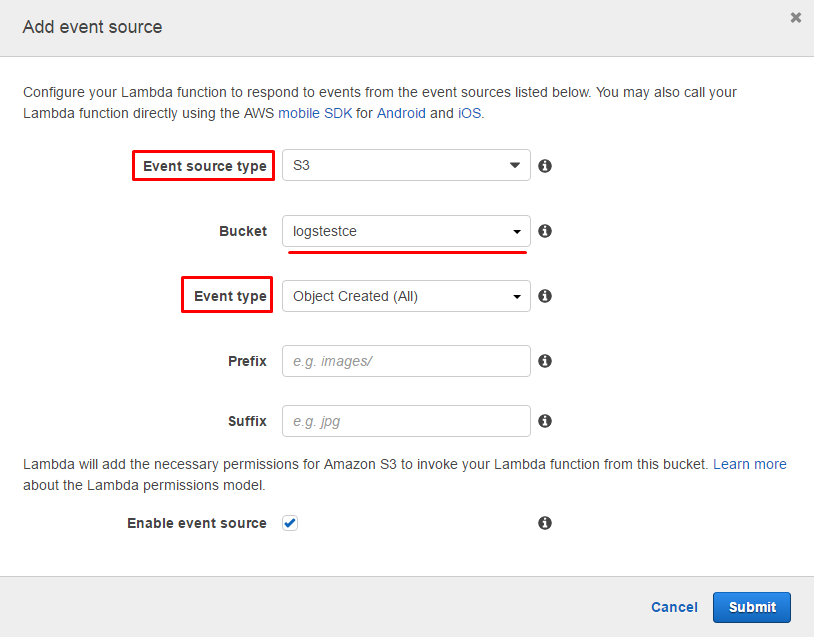This screenshot has width=814, height=637.
Task: Expand the Bucket dropdown showing logstestce
Action: pos(406,231)
